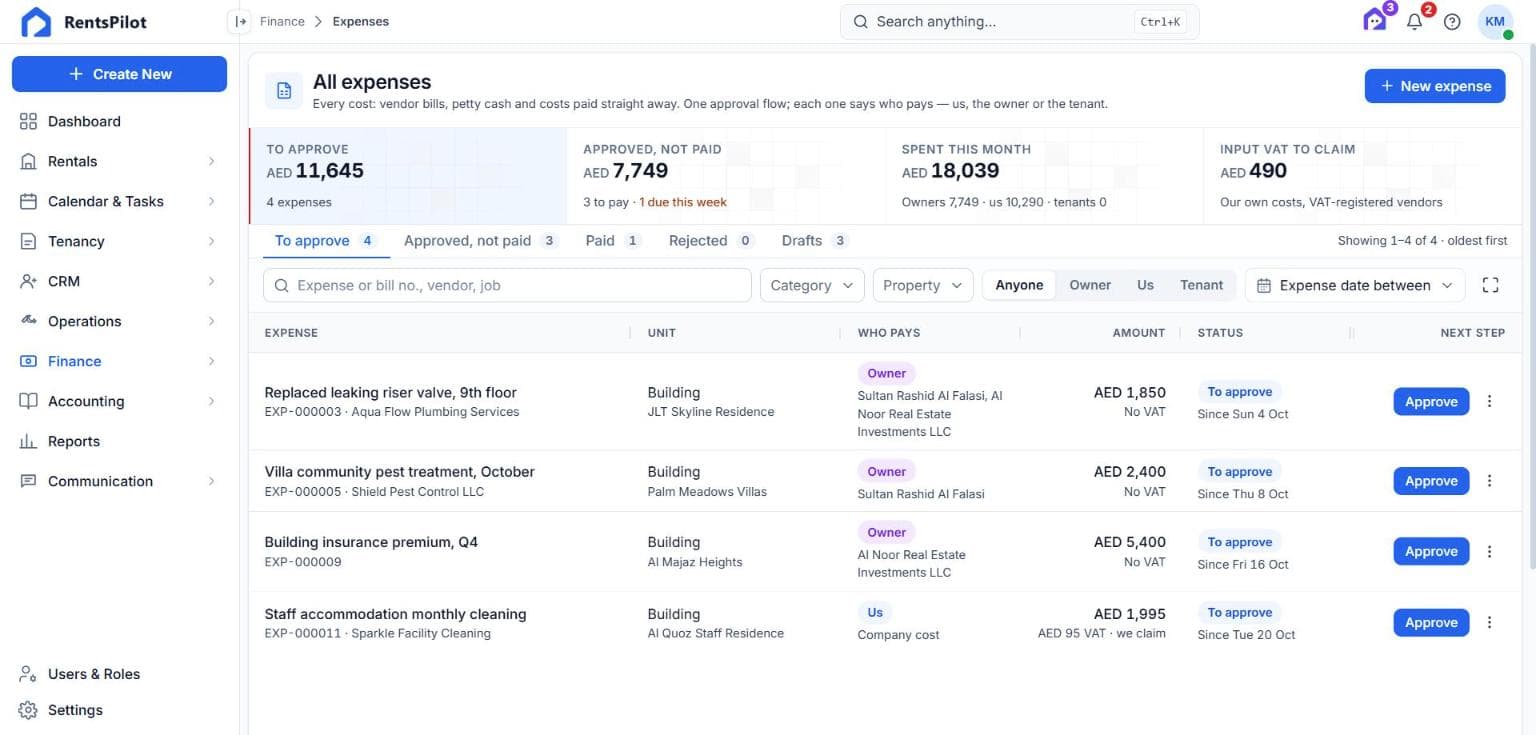Click the RentsPilot house logo
Screen dimensions: 1536x735
pyautogui.click(x=36, y=22)
